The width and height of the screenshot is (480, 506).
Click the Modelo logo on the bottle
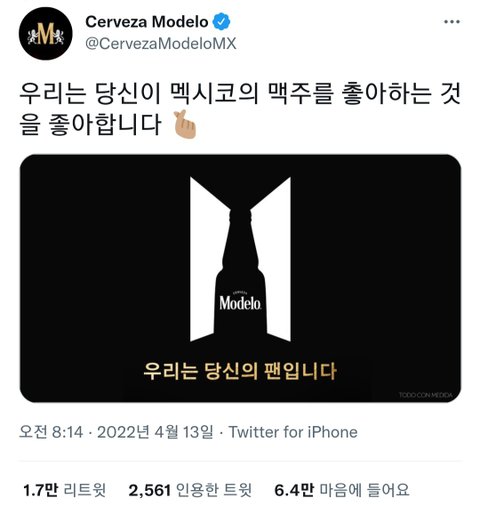tap(240, 301)
